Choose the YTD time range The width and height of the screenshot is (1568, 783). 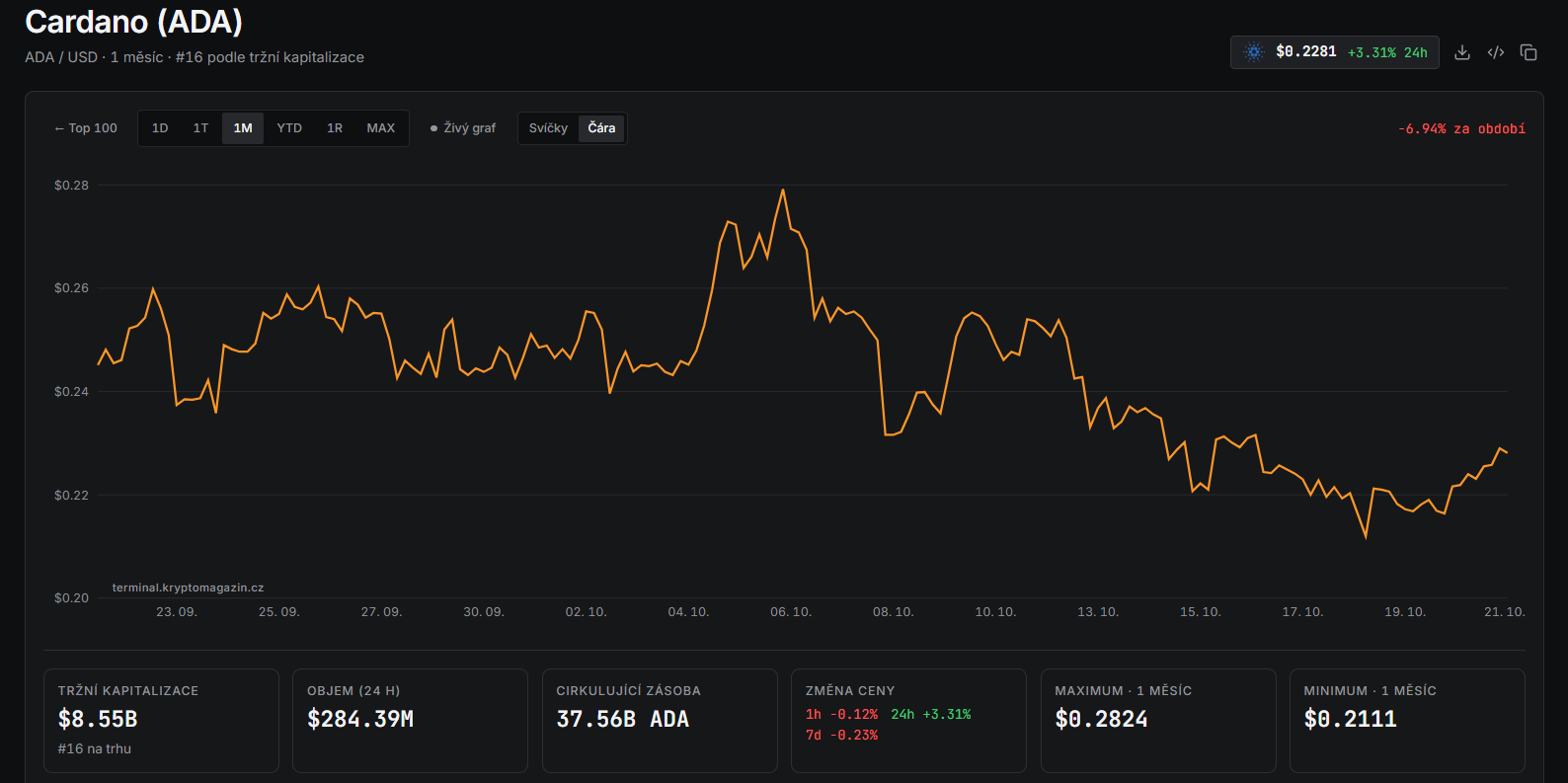289,128
